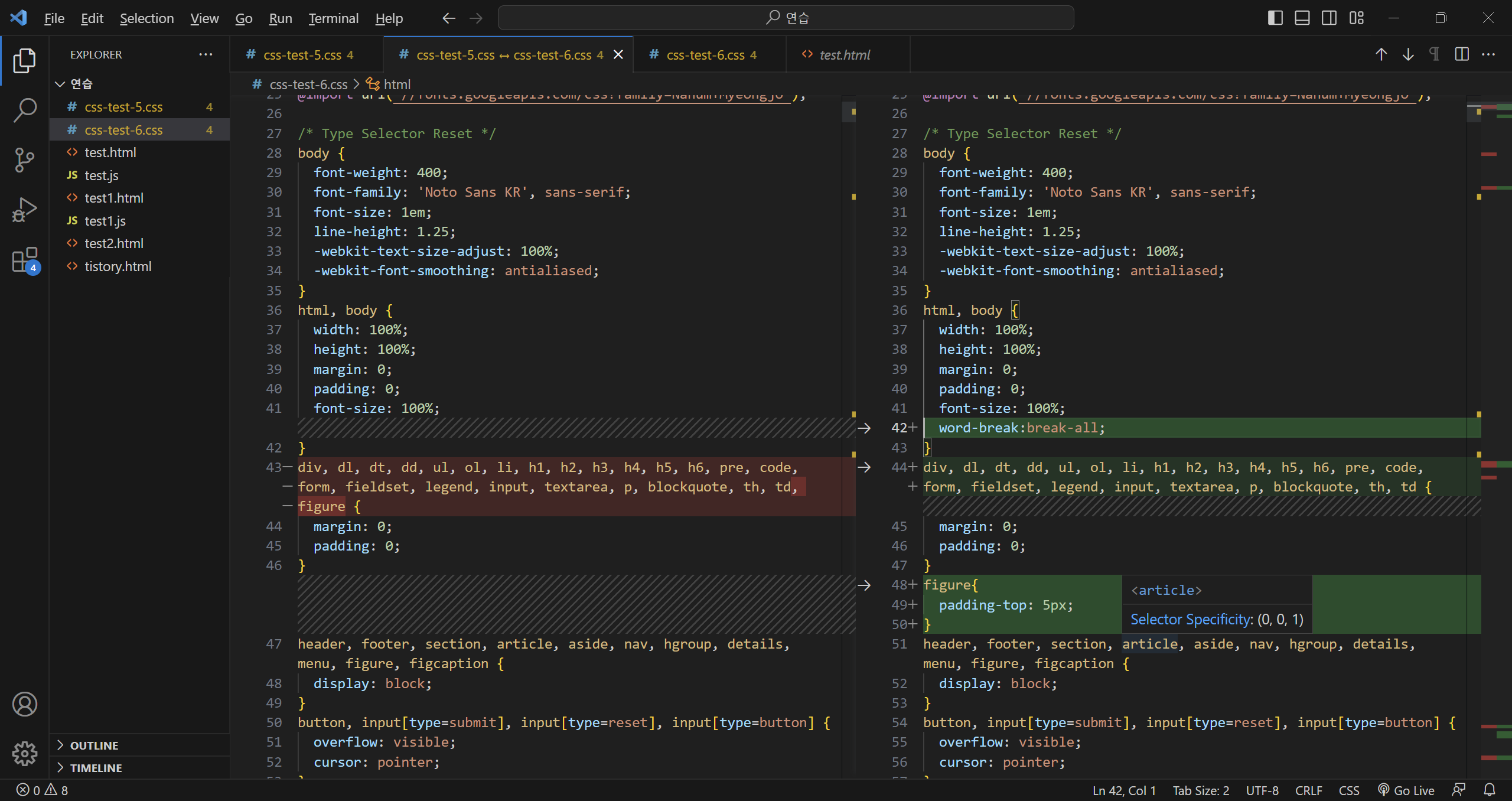The width and height of the screenshot is (1512, 801).
Task: Revert the word-break change using the arrow
Action: click(x=864, y=428)
